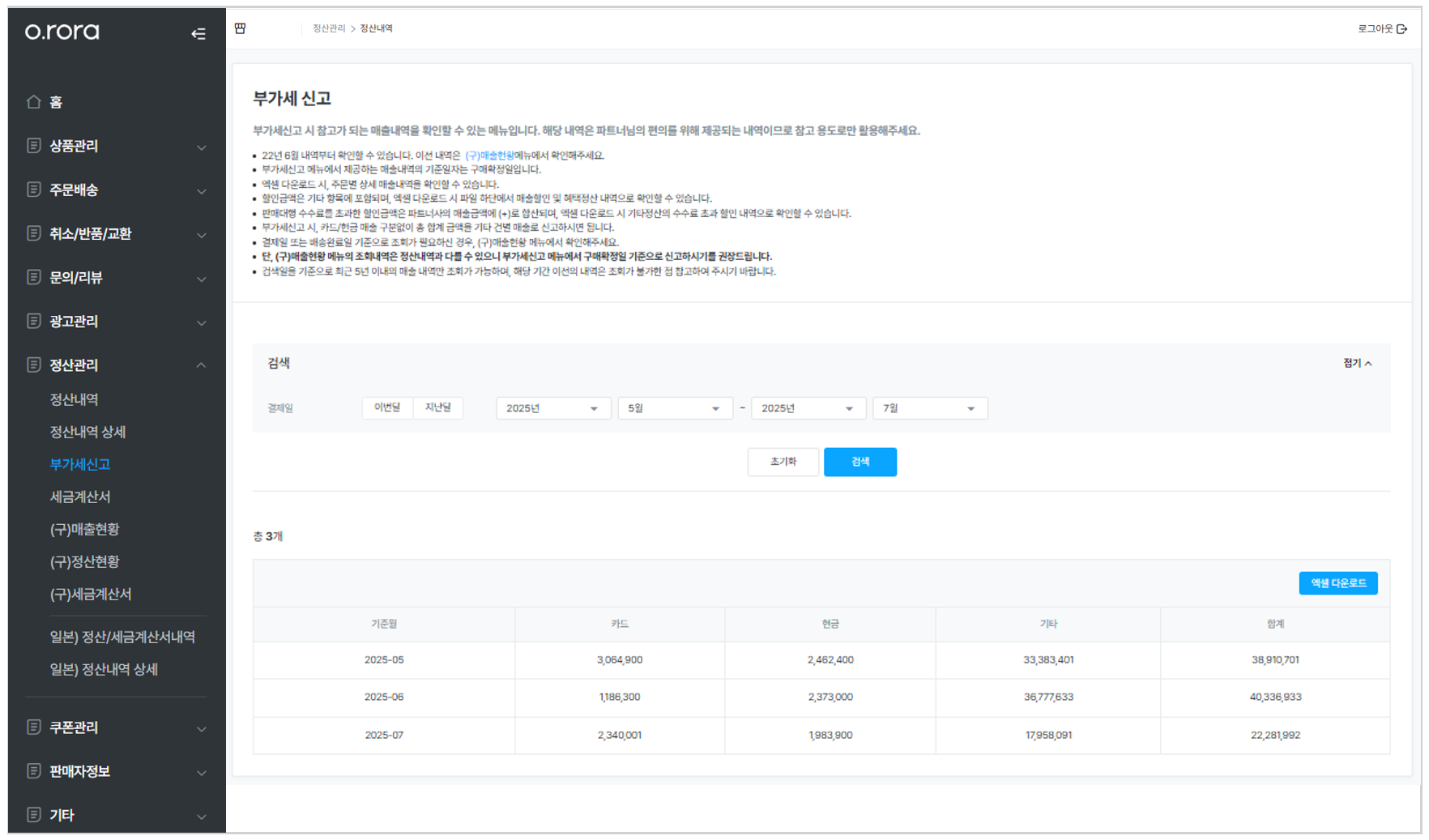Click the 엑셀 다운로드 button
The height and width of the screenshot is (840, 1429).
pos(1338,583)
